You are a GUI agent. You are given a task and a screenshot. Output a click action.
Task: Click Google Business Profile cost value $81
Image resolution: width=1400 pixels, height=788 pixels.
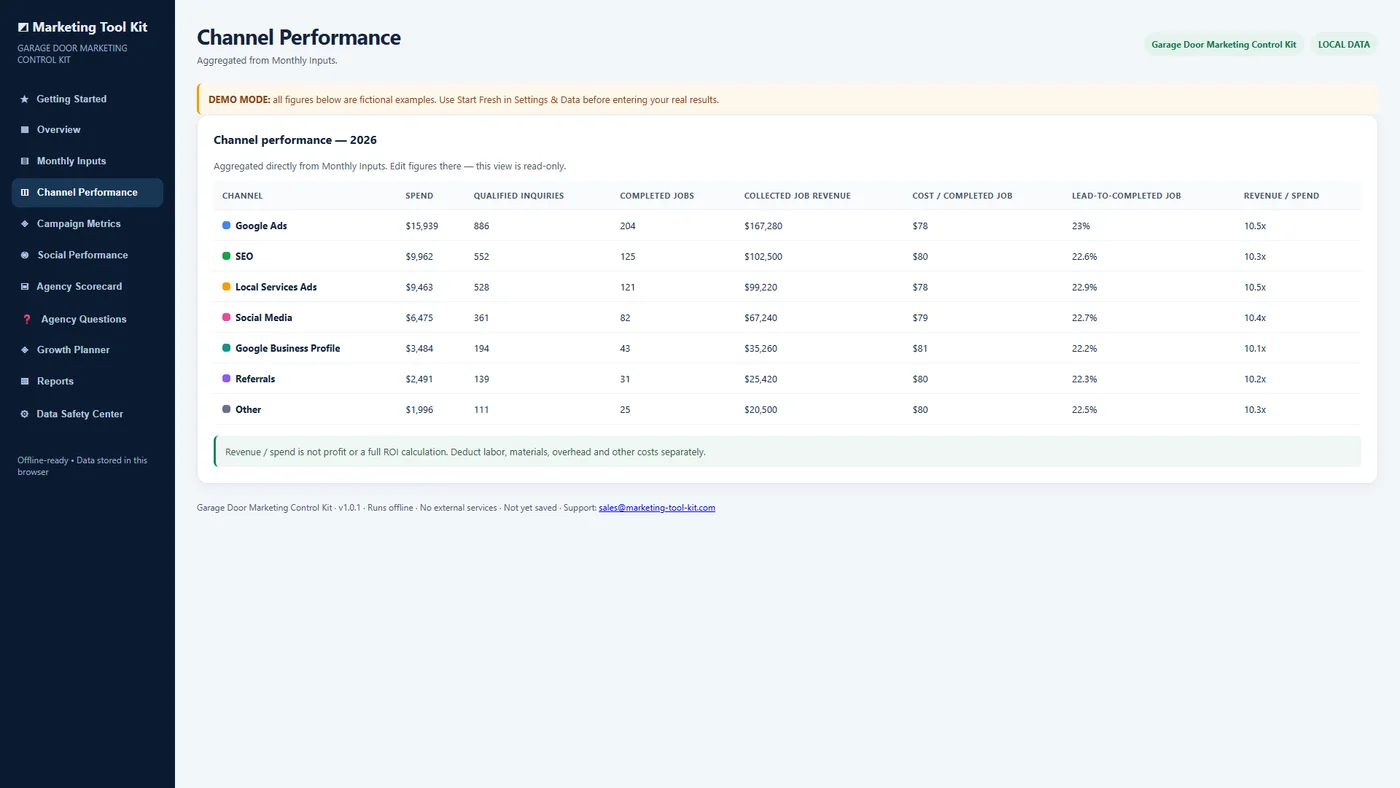click(920, 349)
